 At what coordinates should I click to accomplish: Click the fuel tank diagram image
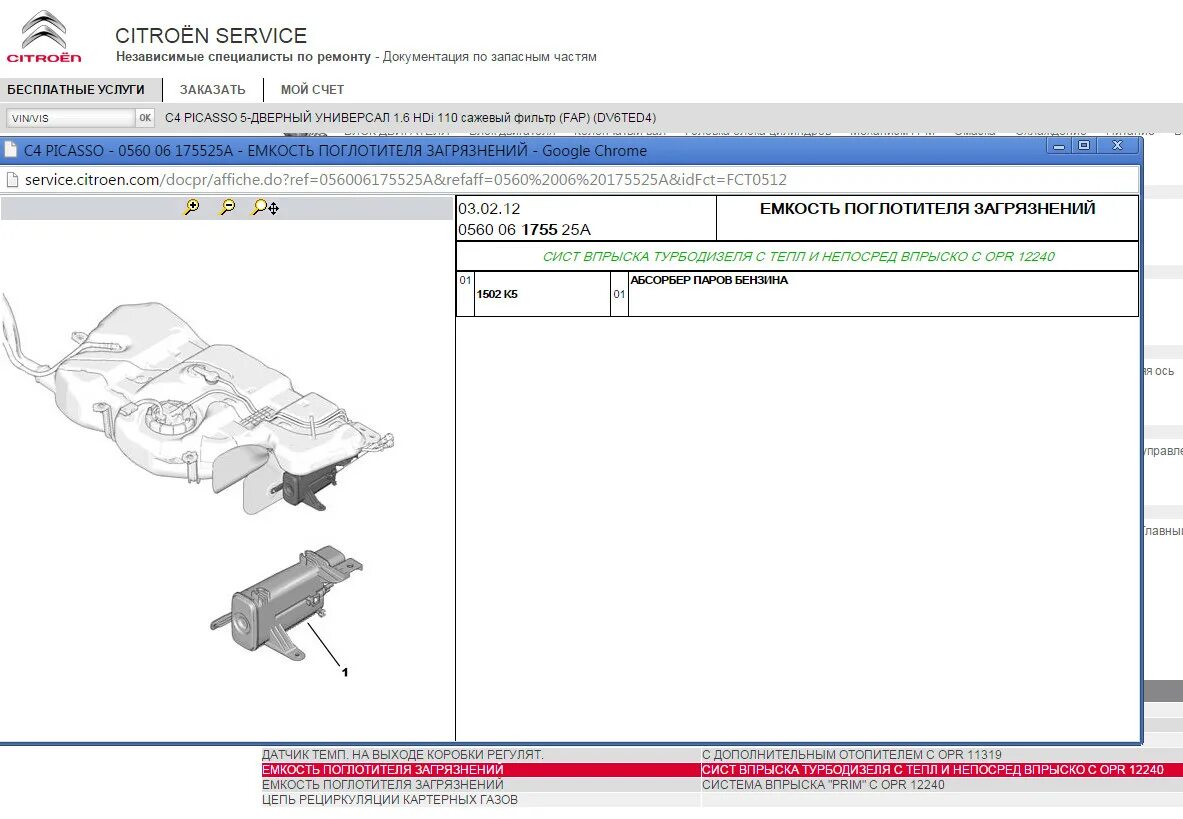196,407
